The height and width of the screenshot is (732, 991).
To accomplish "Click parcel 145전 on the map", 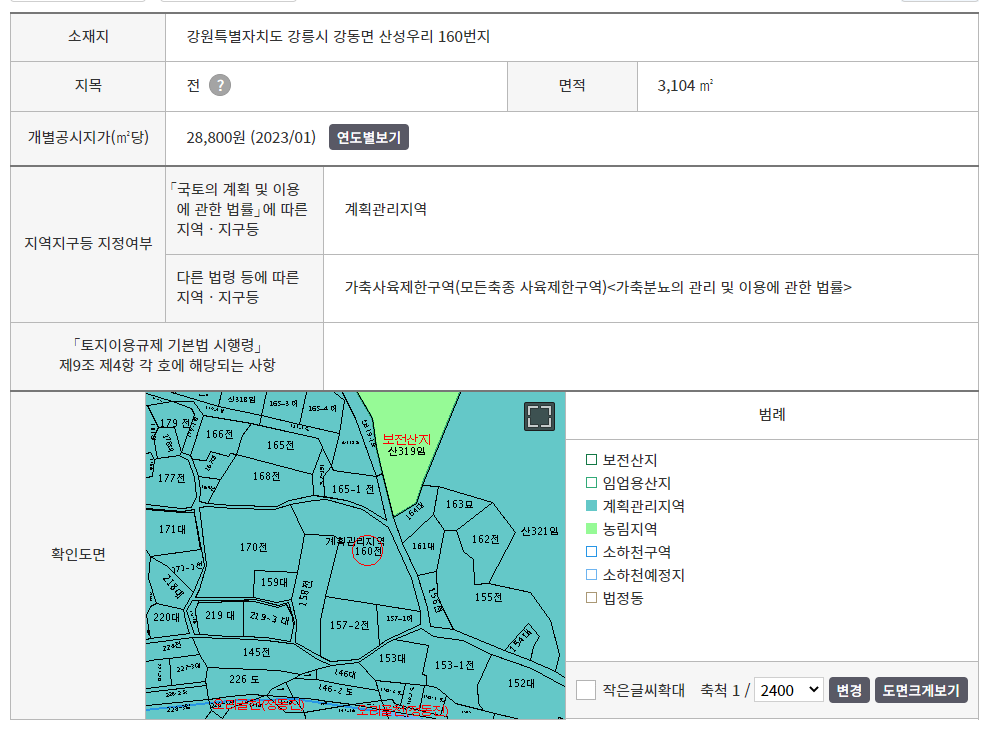I will 256,652.
